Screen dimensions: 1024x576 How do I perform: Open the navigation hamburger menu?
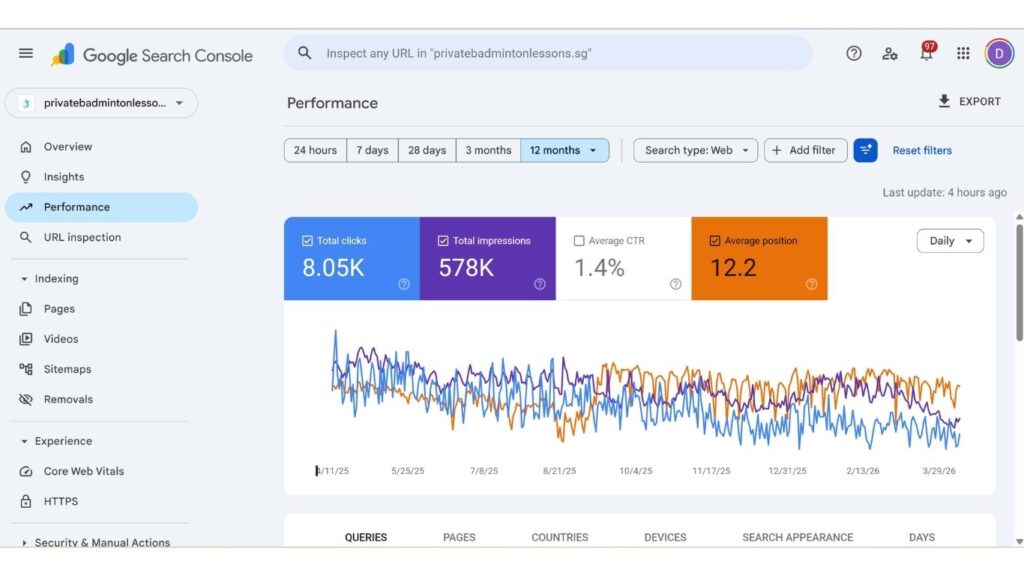[x=26, y=53]
